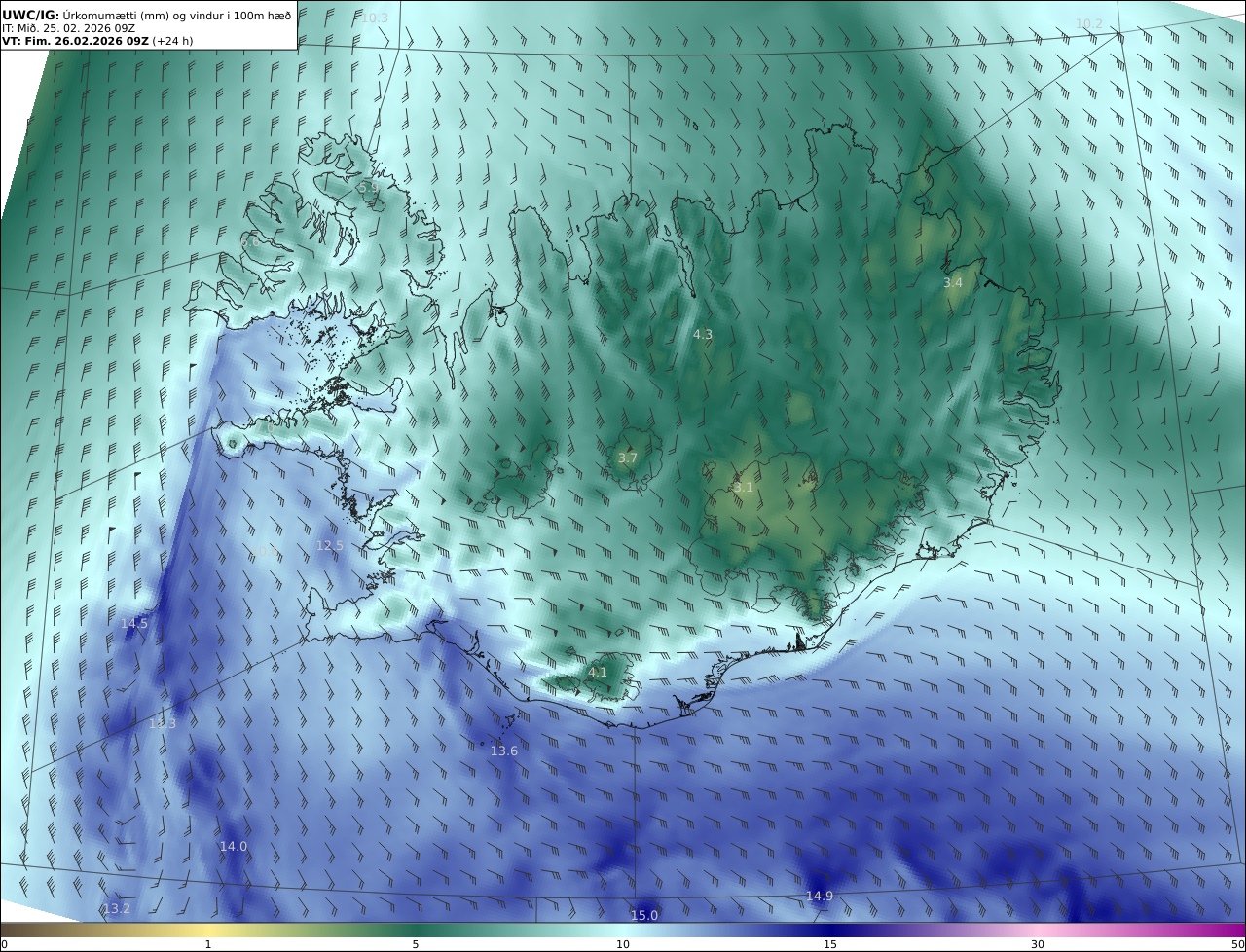1246x952 pixels.
Task: Click the map value label "5.9"
Action: [x=367, y=187]
